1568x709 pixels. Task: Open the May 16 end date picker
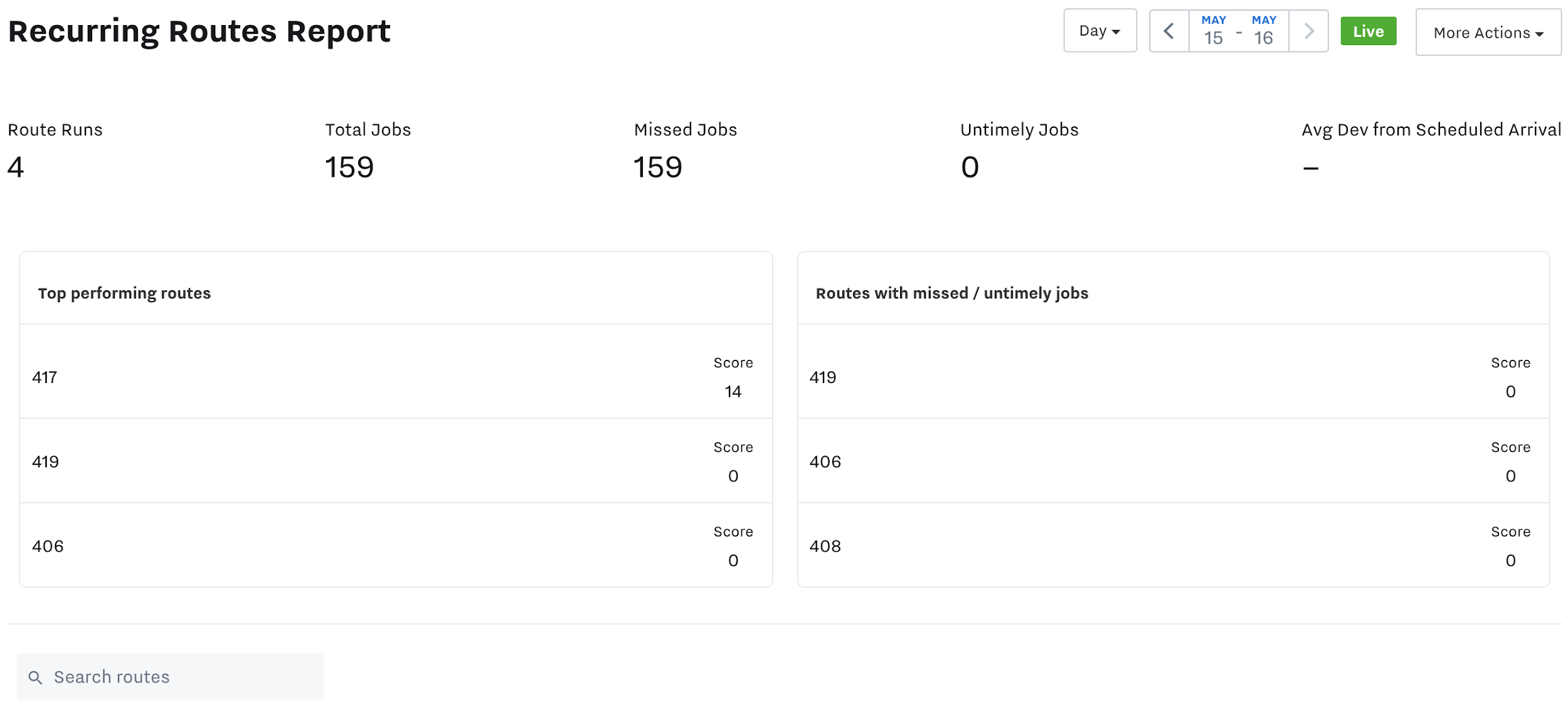(x=1263, y=31)
